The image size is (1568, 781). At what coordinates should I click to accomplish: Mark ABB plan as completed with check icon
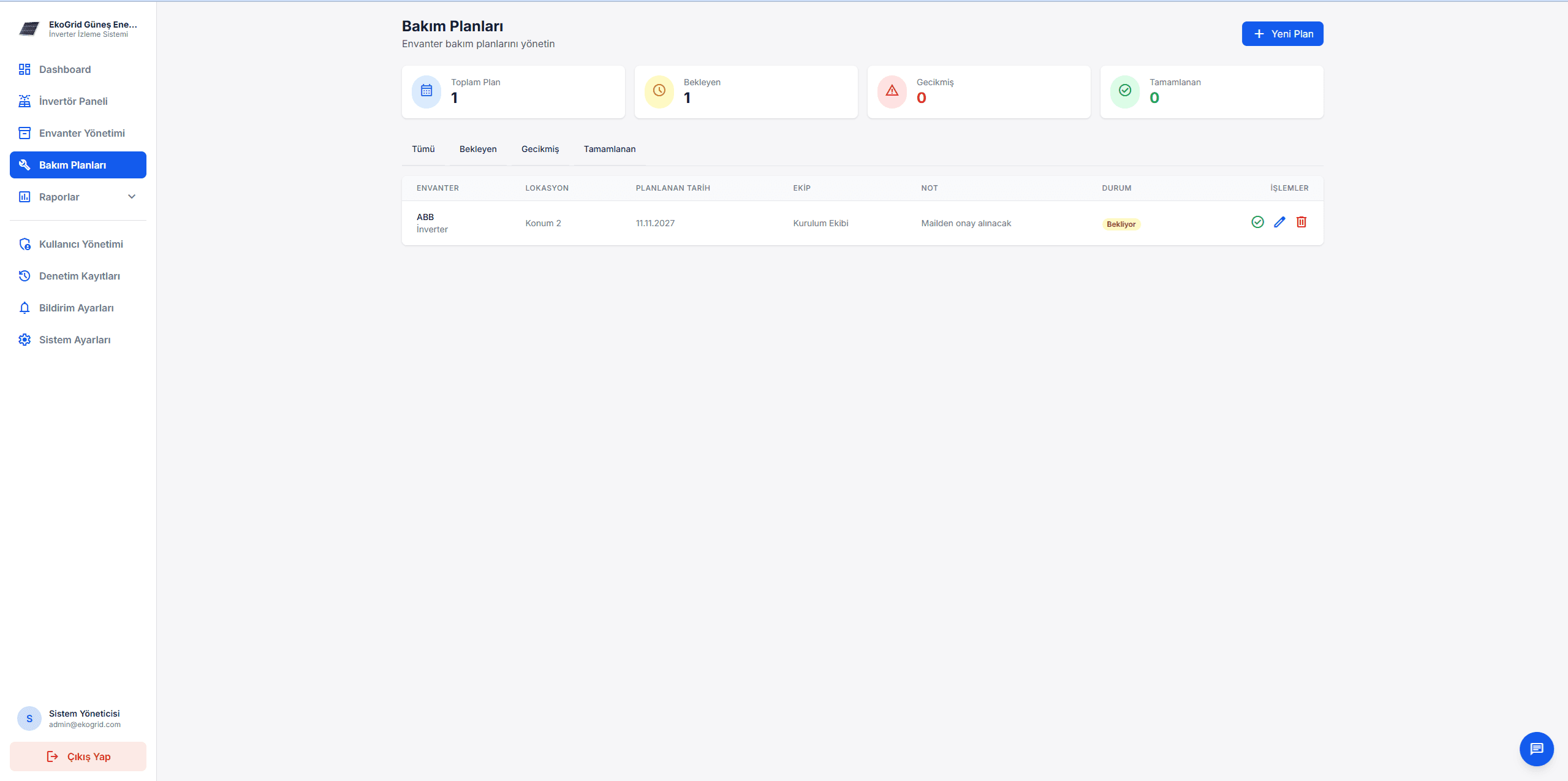pos(1257,222)
